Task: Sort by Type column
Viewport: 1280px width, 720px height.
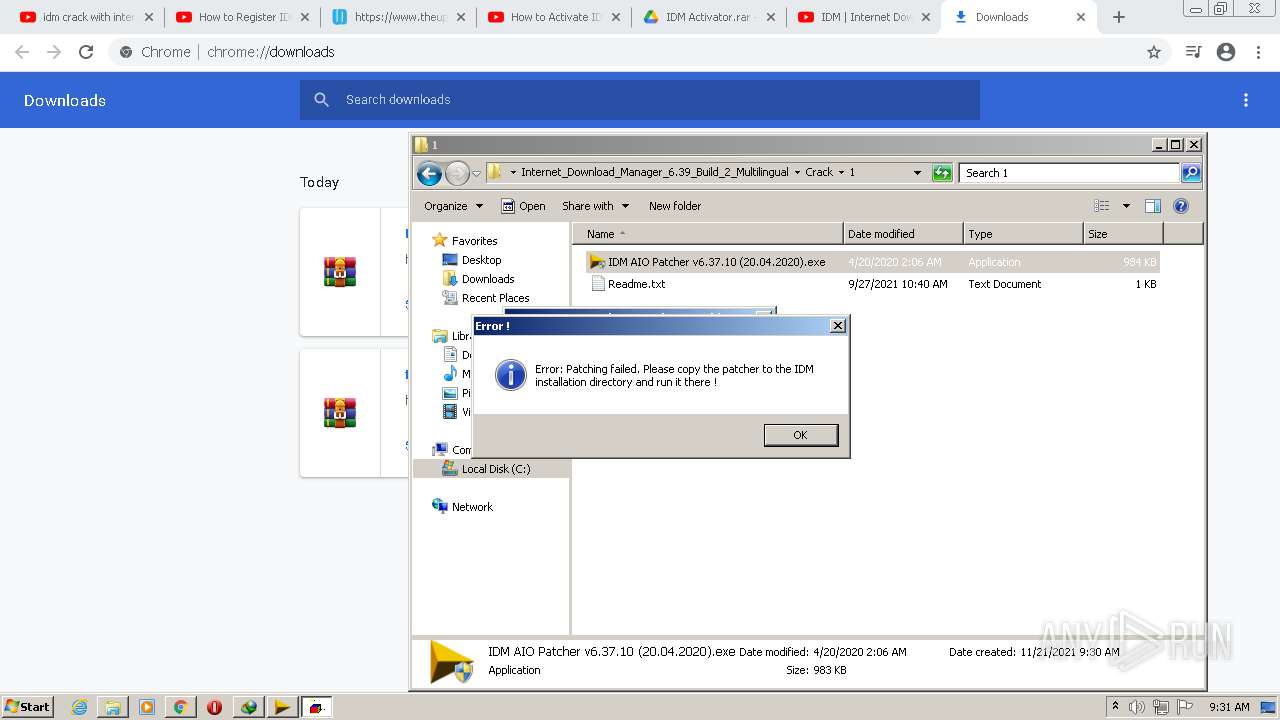Action: coord(1023,234)
